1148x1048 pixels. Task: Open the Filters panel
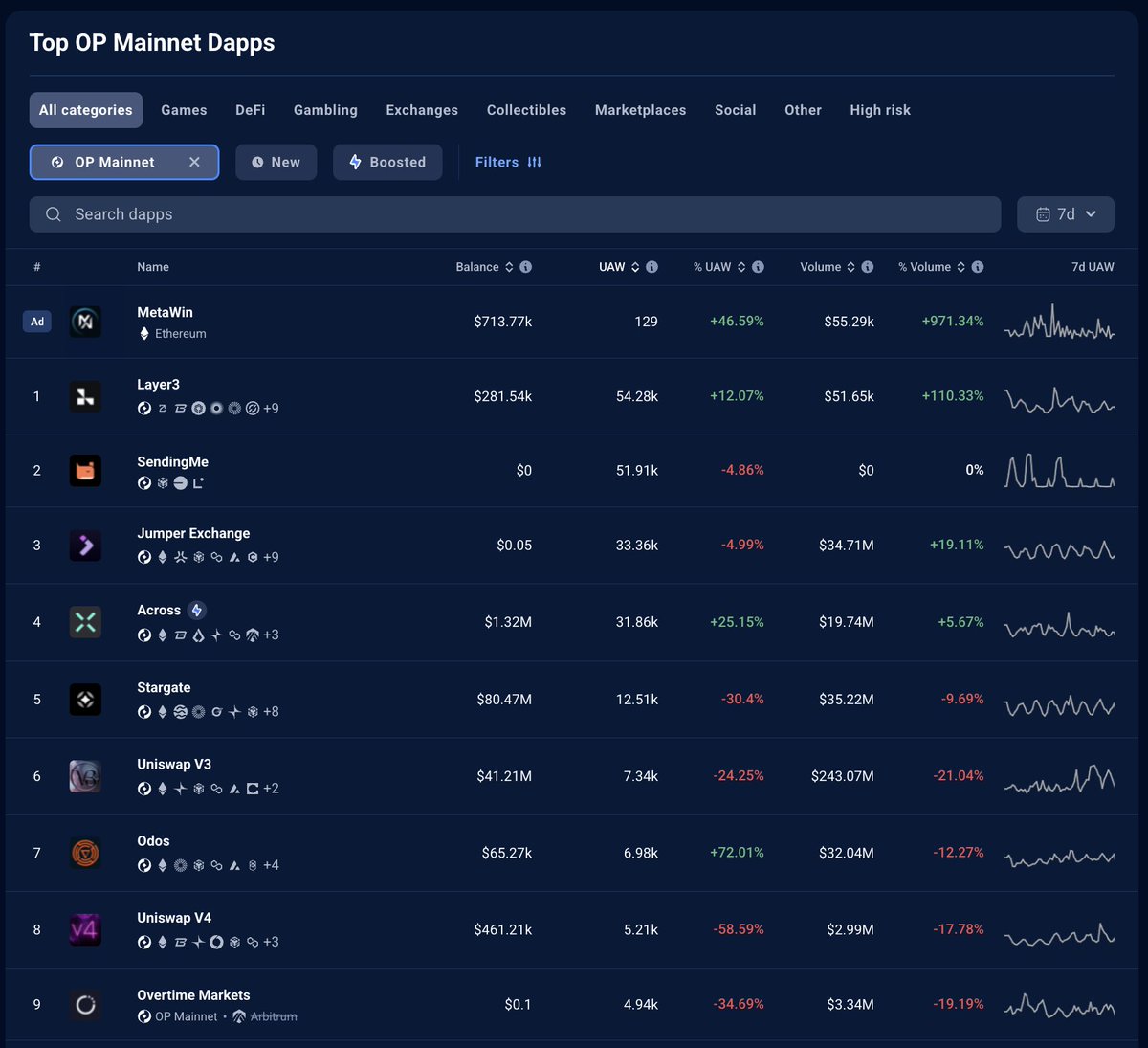508,163
